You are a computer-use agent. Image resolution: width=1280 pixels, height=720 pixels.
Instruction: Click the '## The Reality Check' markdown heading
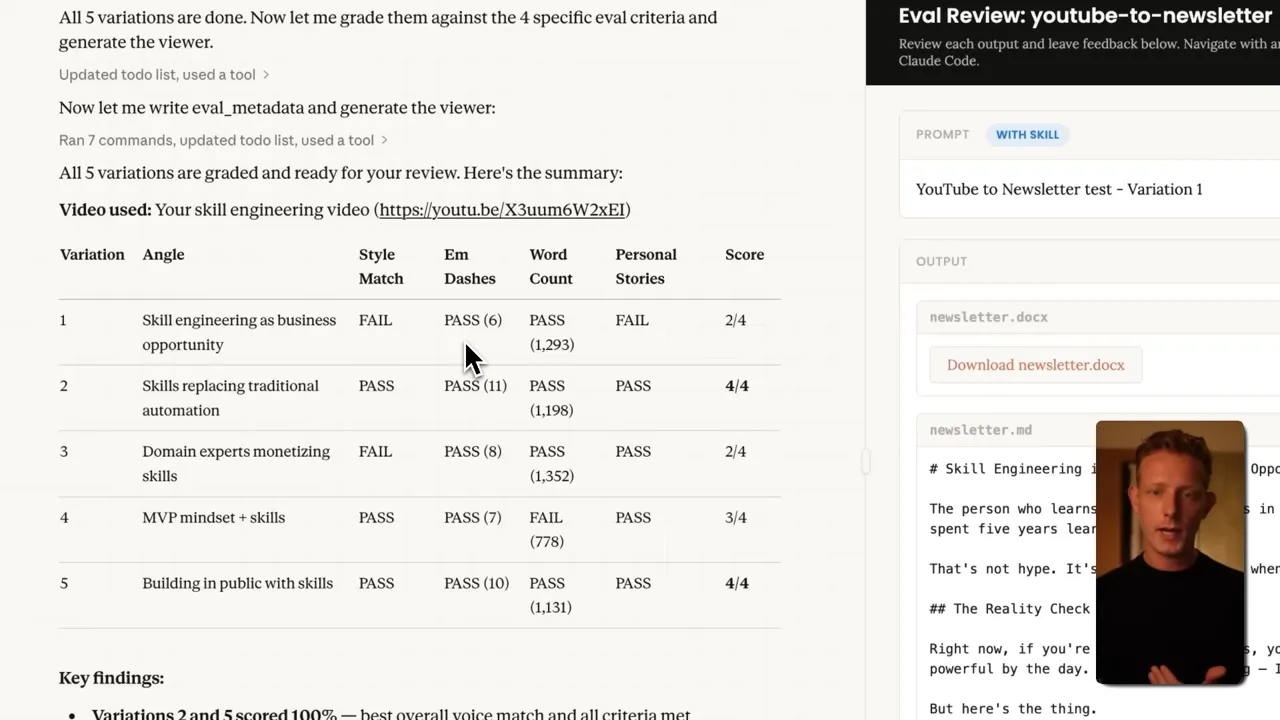pyautogui.click(x=1010, y=609)
